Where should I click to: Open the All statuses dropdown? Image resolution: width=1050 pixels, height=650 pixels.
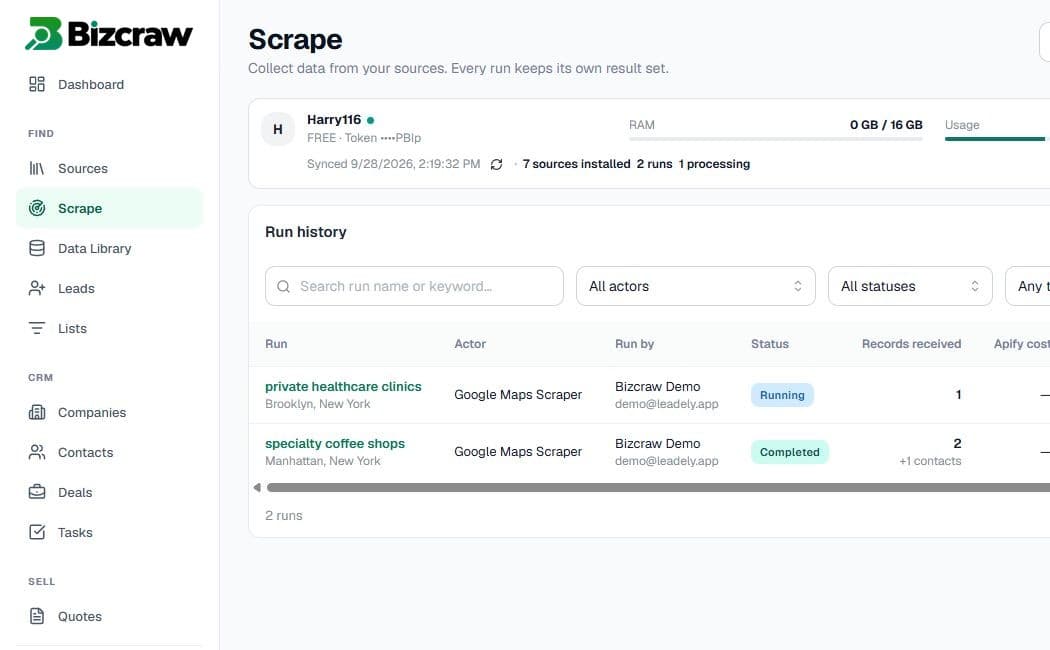910,287
